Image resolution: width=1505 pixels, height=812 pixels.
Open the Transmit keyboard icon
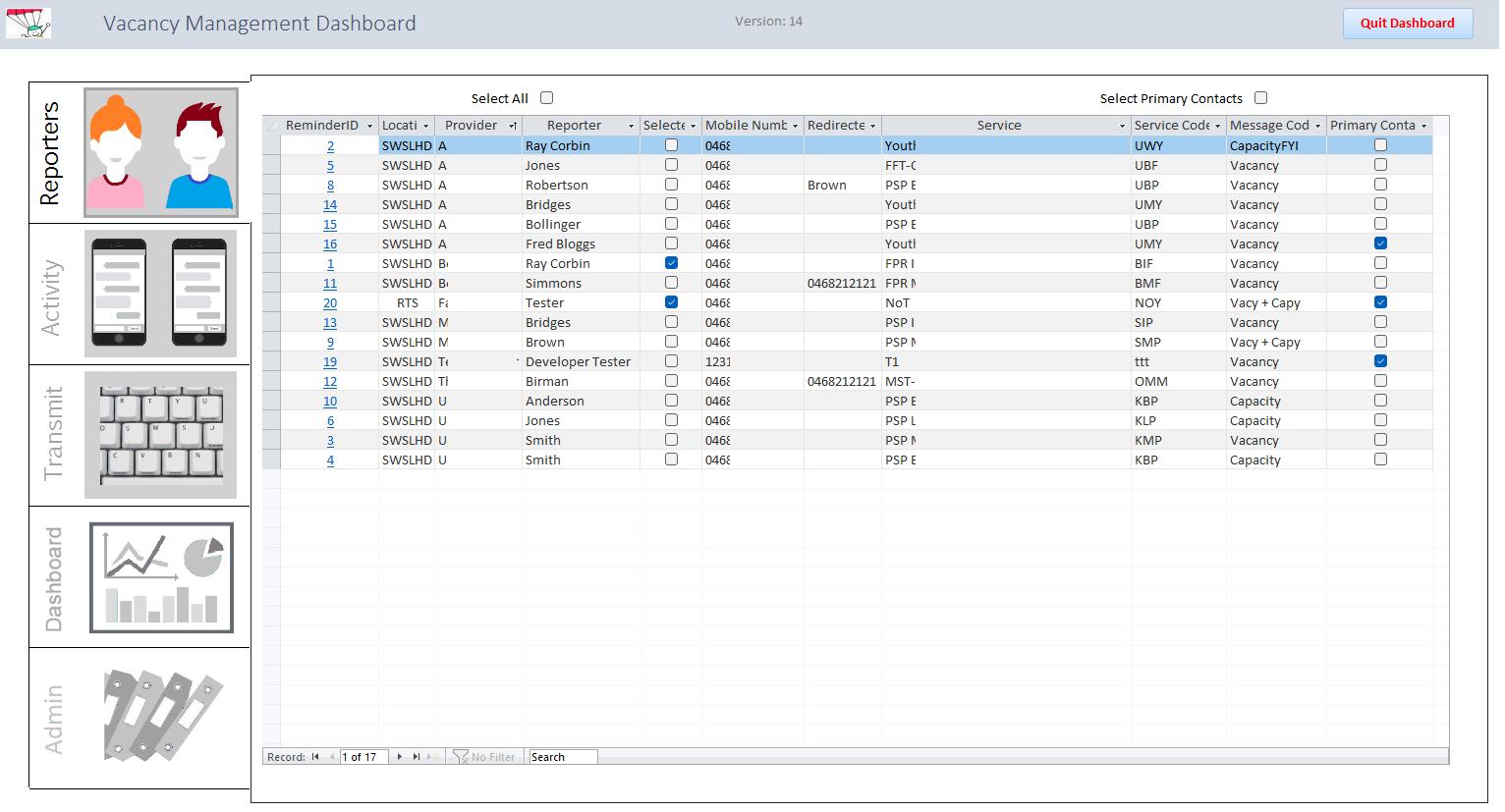(161, 435)
